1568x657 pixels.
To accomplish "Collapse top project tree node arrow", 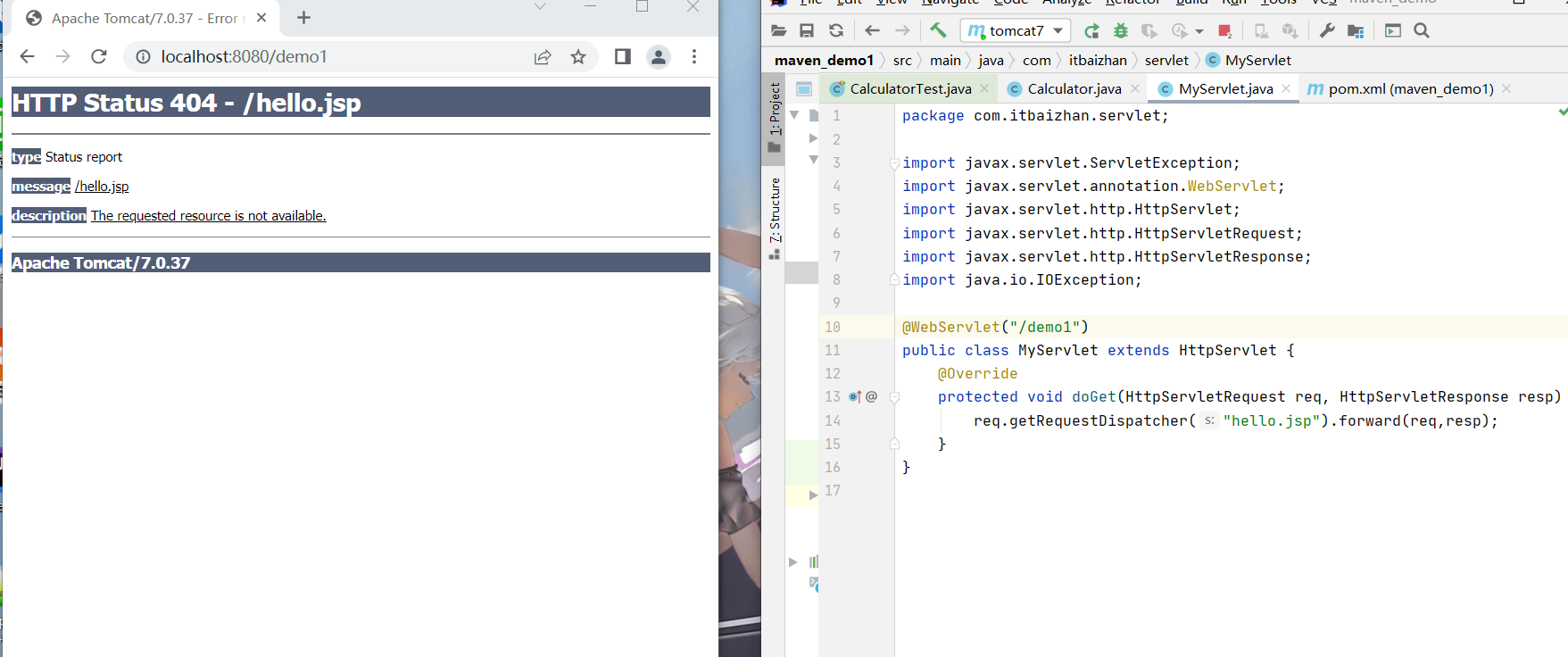I will click(x=794, y=115).
